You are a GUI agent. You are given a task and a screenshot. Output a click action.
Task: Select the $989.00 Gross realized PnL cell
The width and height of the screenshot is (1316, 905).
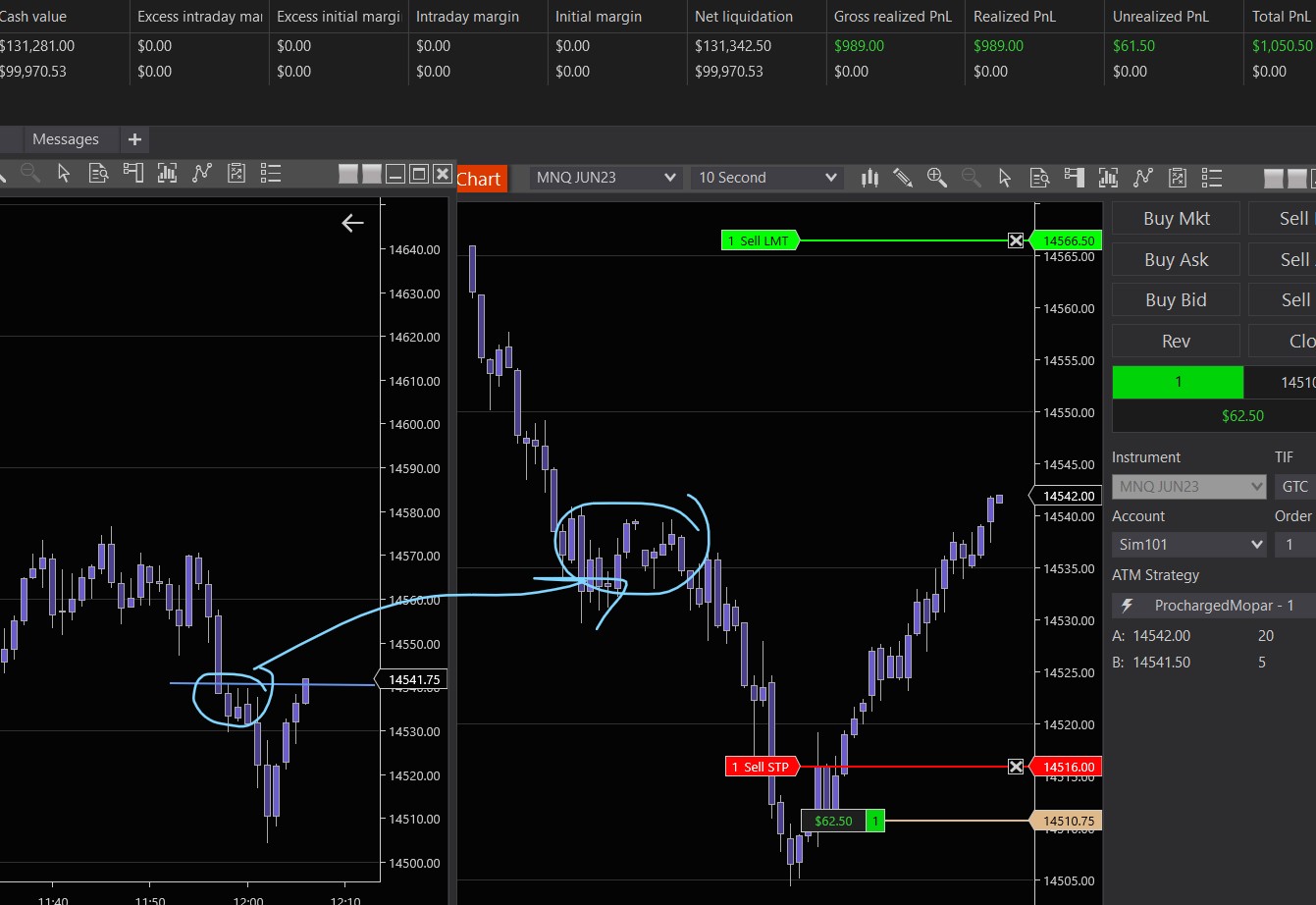click(x=859, y=46)
